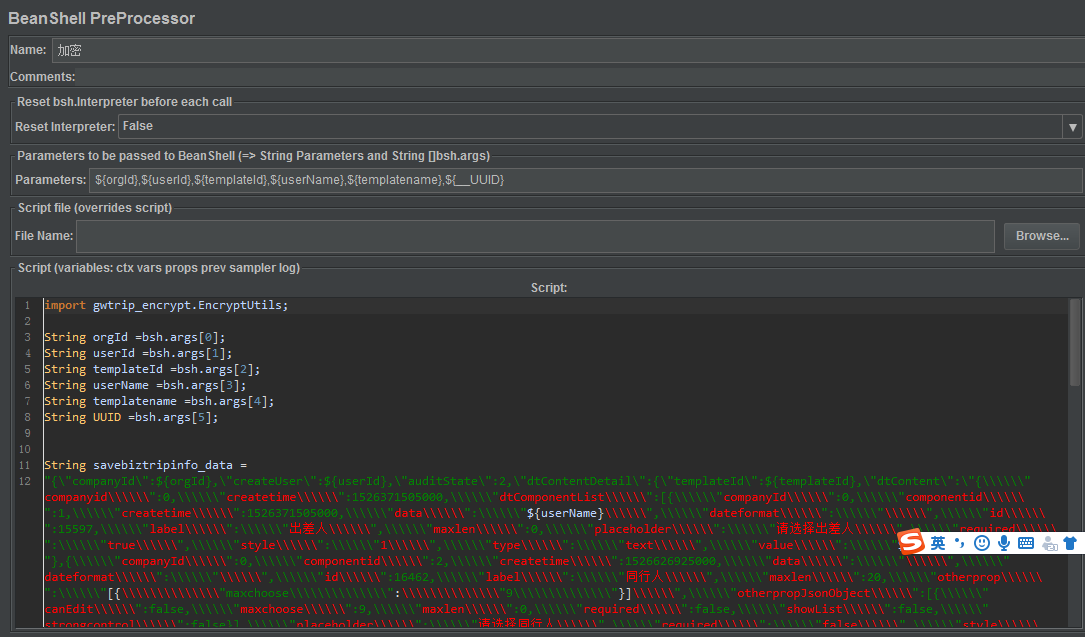Click the 'String templatename =bsh.args[4];' line
This screenshot has width=1085, height=637.
[x=159, y=401]
